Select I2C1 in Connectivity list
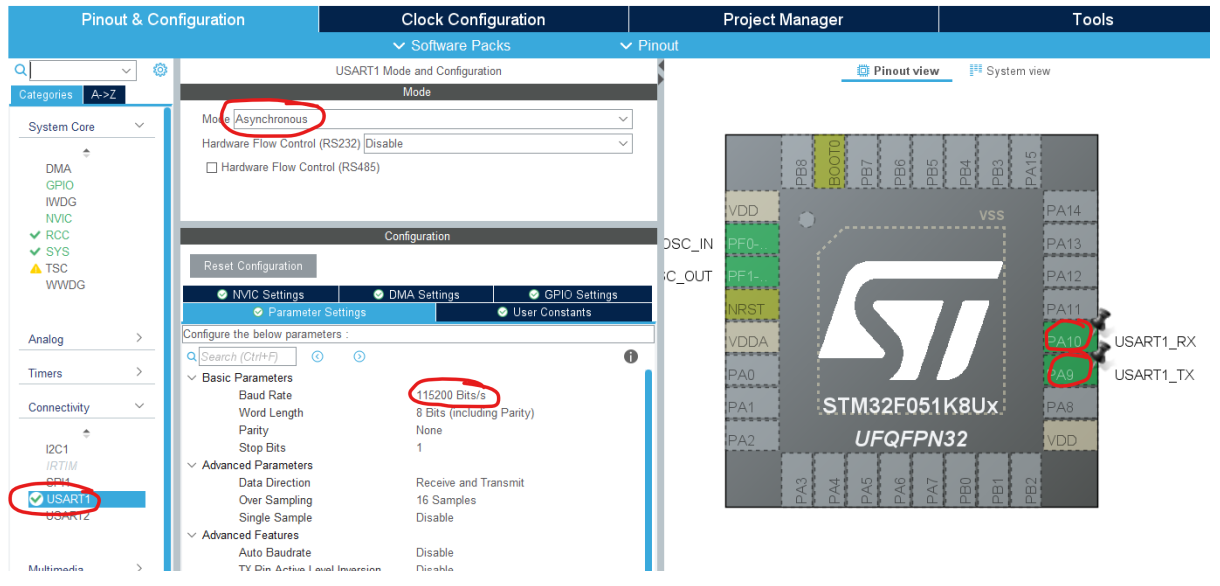Screen dimensions: 1220x586 pyautogui.click(x=57, y=449)
